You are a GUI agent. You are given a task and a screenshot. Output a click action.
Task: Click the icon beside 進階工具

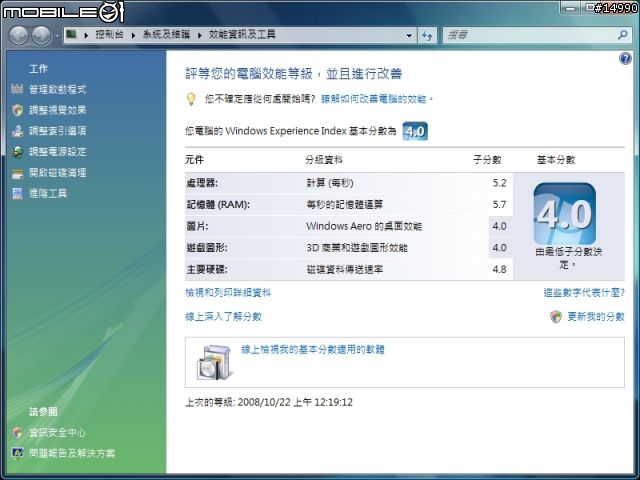pos(17,193)
